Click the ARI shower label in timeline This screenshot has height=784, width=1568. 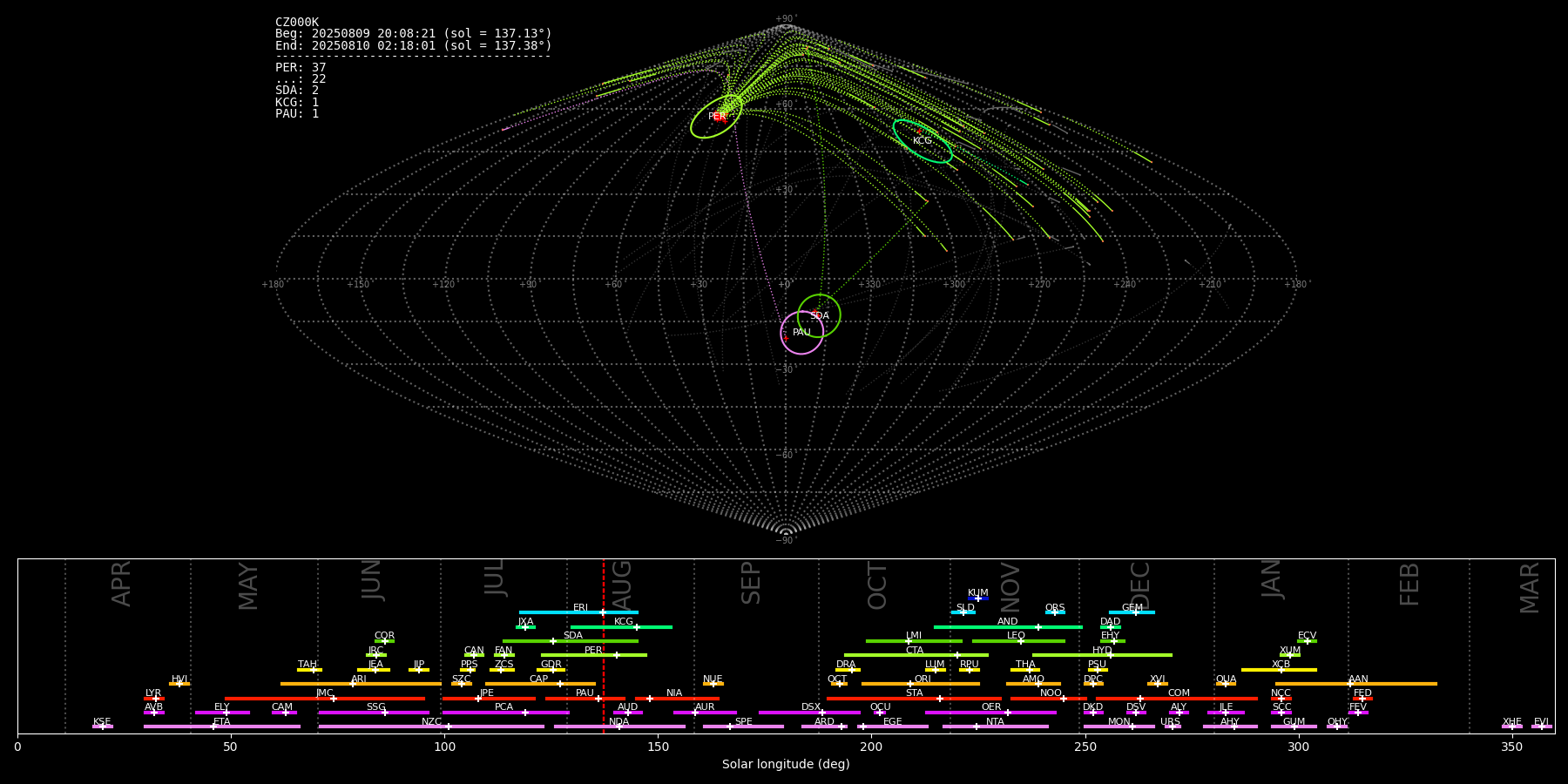click(x=359, y=679)
